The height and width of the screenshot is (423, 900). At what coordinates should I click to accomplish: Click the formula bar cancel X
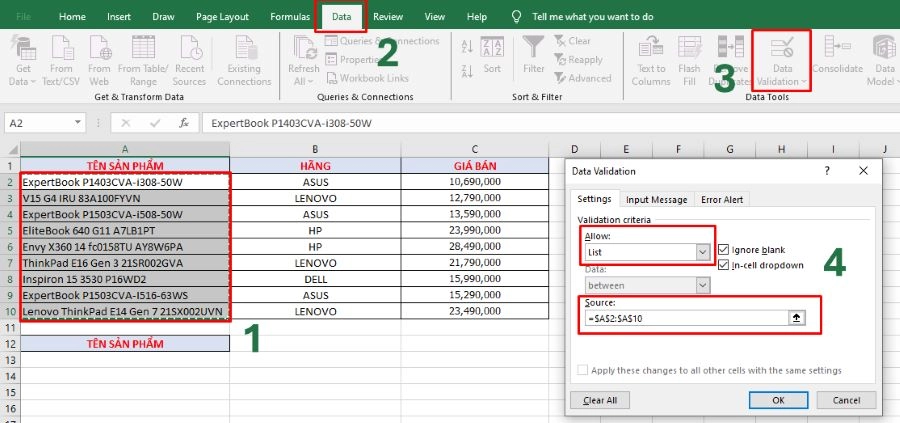[x=126, y=123]
